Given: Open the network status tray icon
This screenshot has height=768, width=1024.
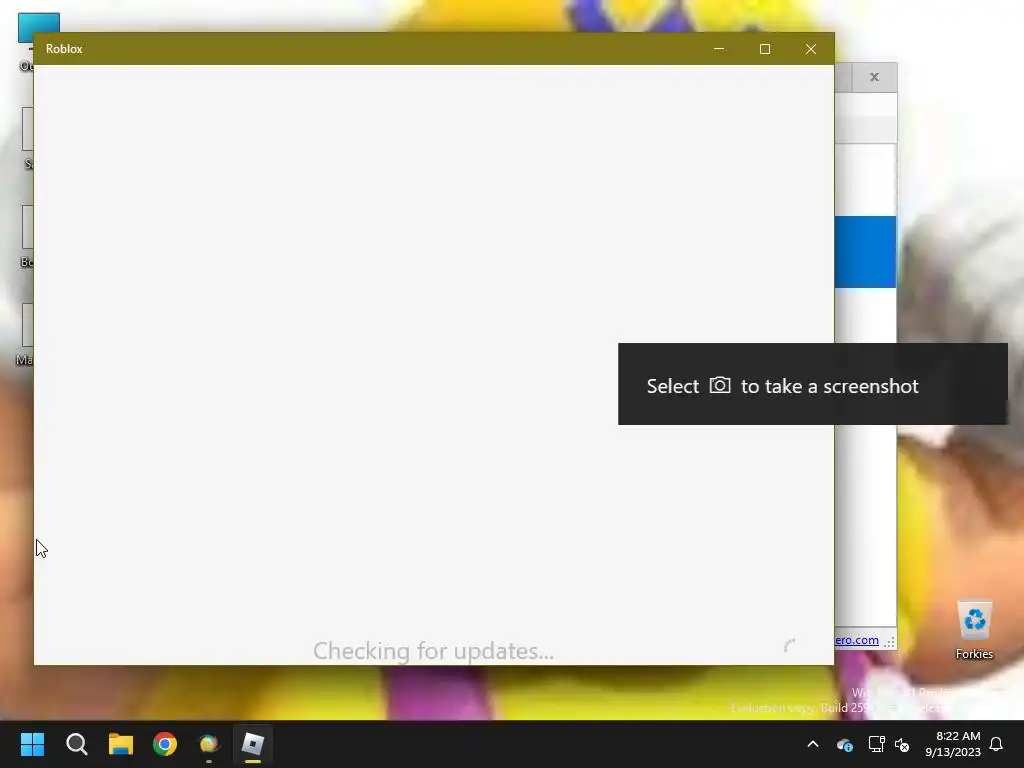Looking at the screenshot, I should [876, 744].
